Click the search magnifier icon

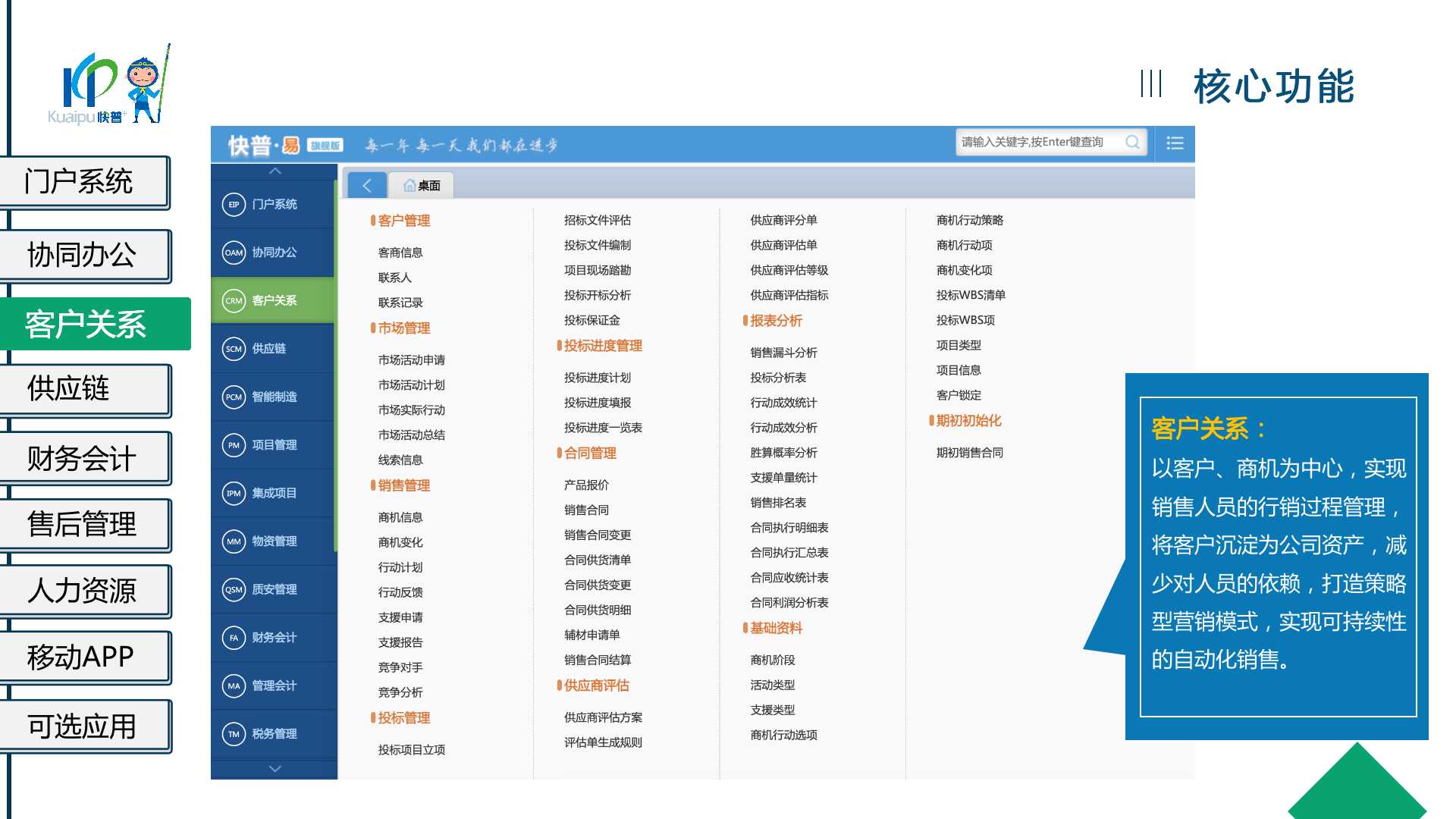click(1132, 143)
